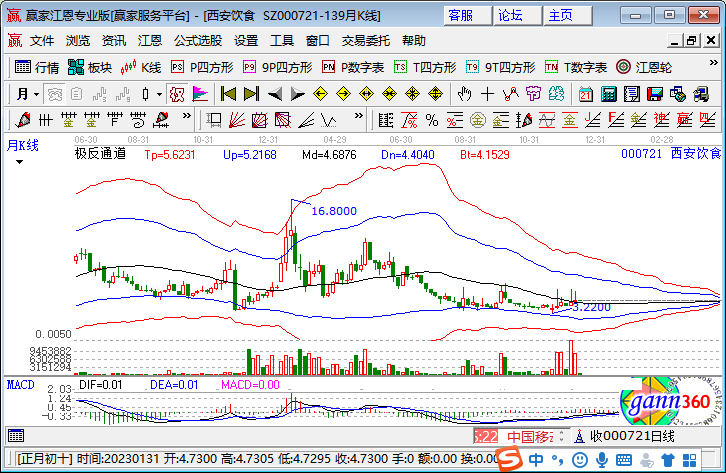Click the teal 纵 icon
Image resolution: width=726 pixels, height=473 pixels.
point(557,94)
